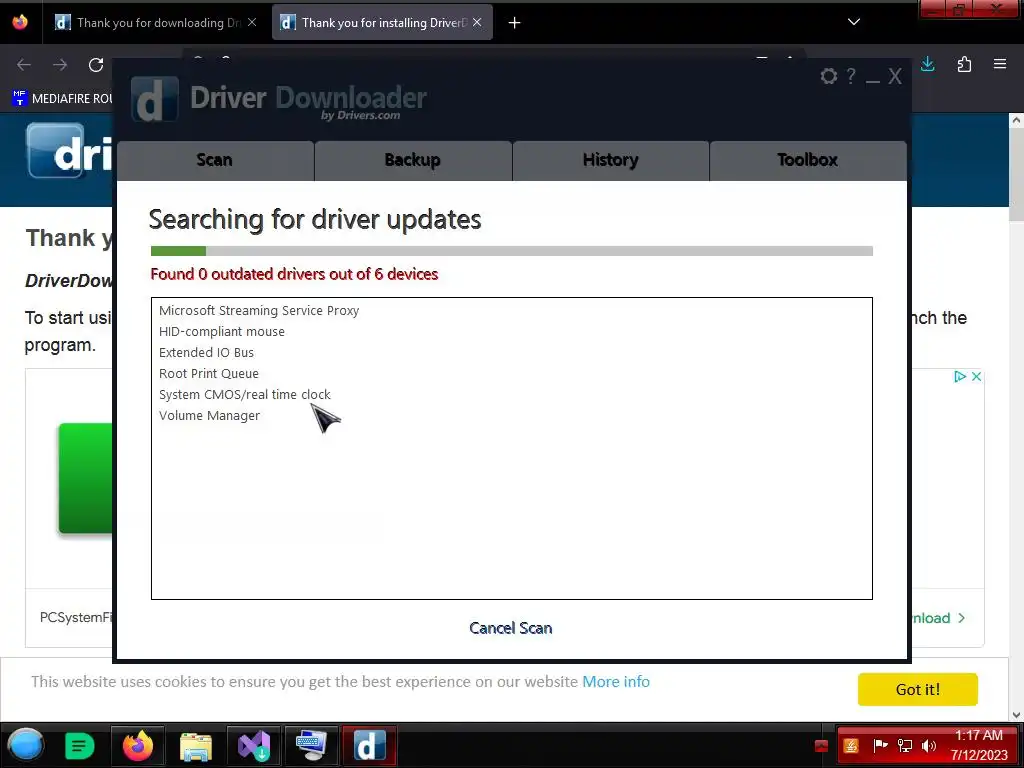Click the Firefox logo in the tab bar
The height and width of the screenshot is (768, 1024).
[20, 22]
